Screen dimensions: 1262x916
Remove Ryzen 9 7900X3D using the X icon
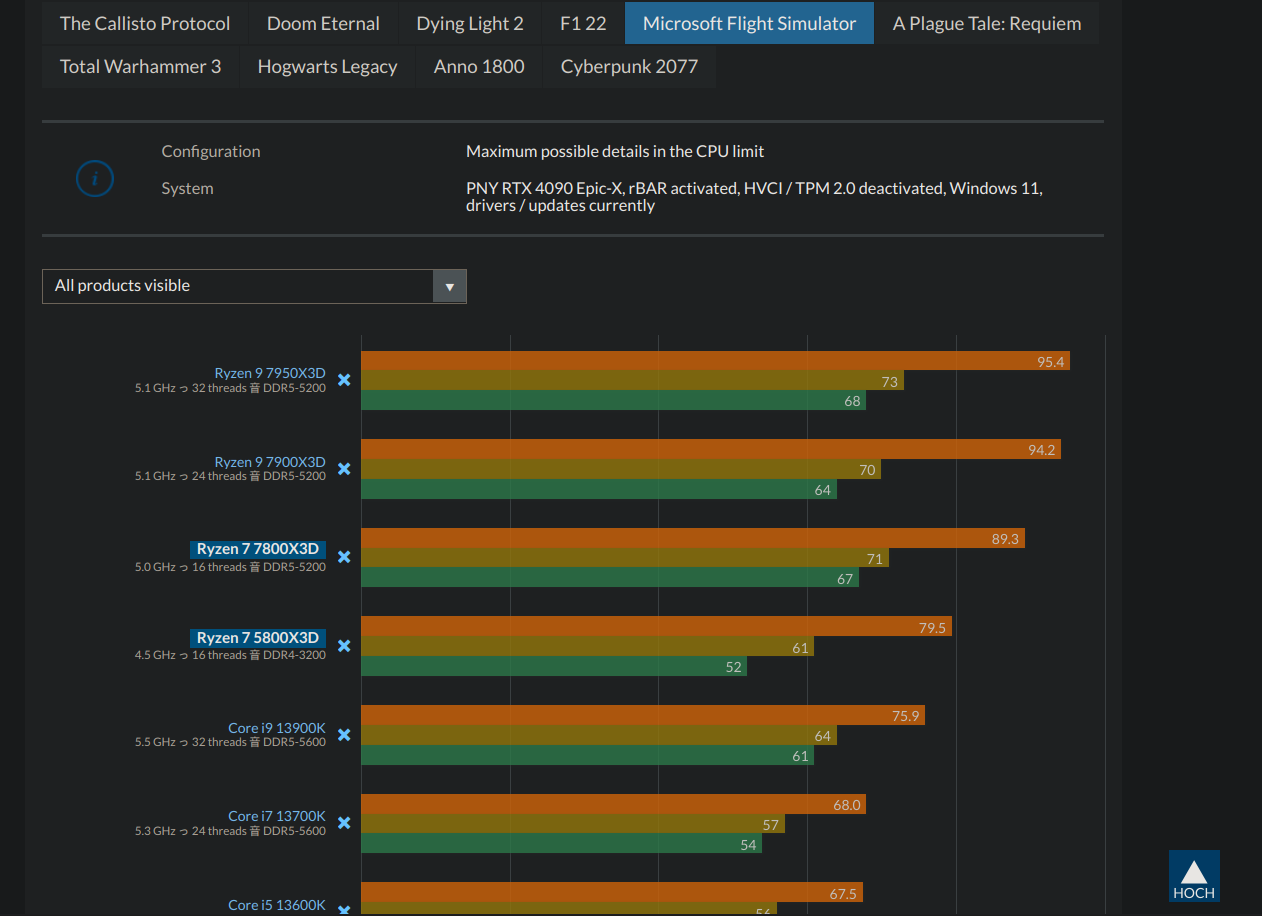(344, 469)
